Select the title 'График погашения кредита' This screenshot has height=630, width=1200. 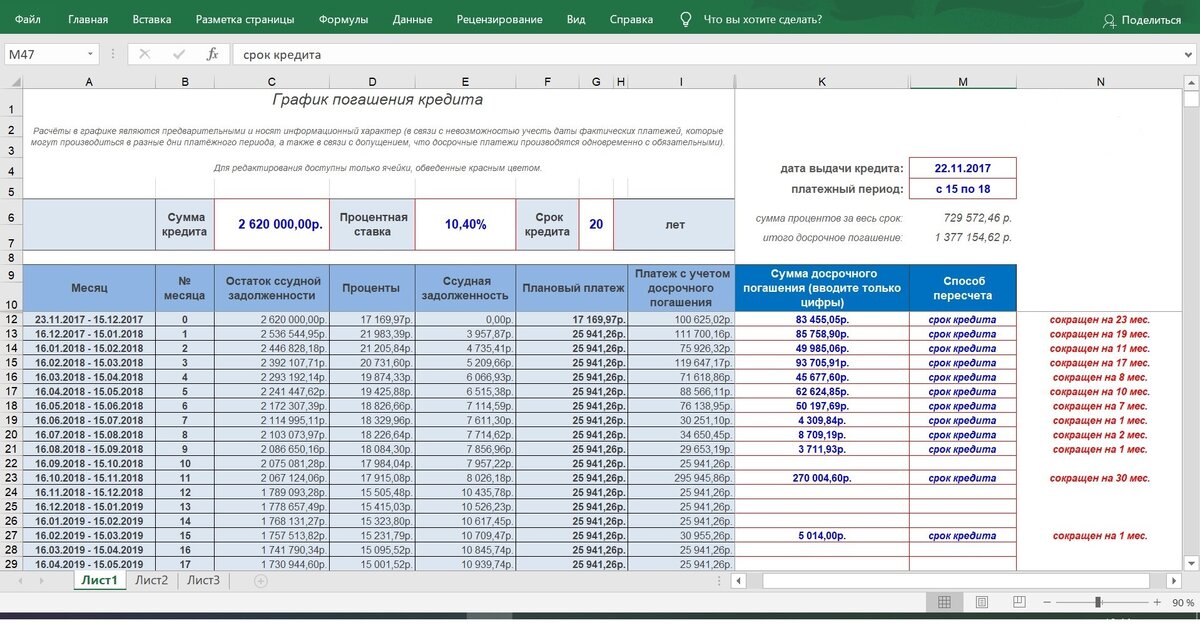point(378,100)
